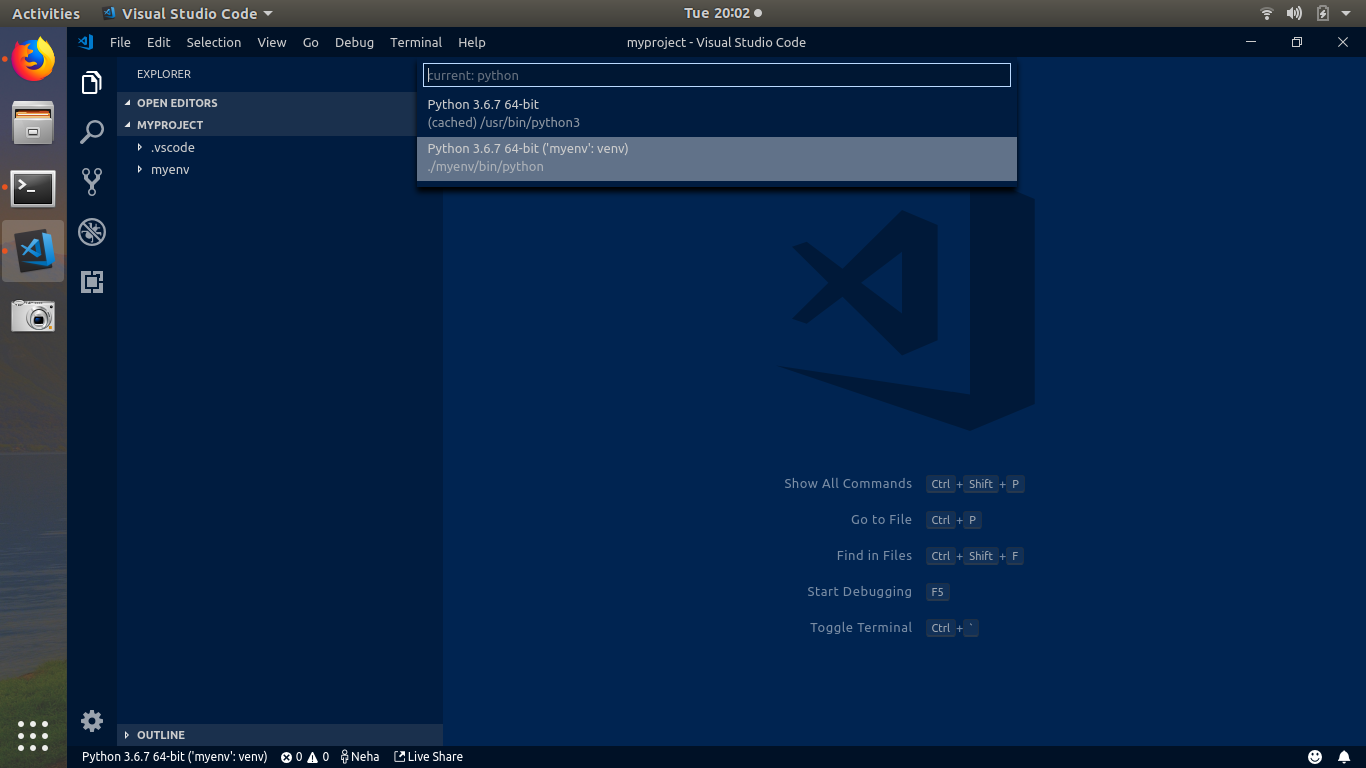Open notifications via the bell icon
Screen dimensions: 1366x768
1344,756
